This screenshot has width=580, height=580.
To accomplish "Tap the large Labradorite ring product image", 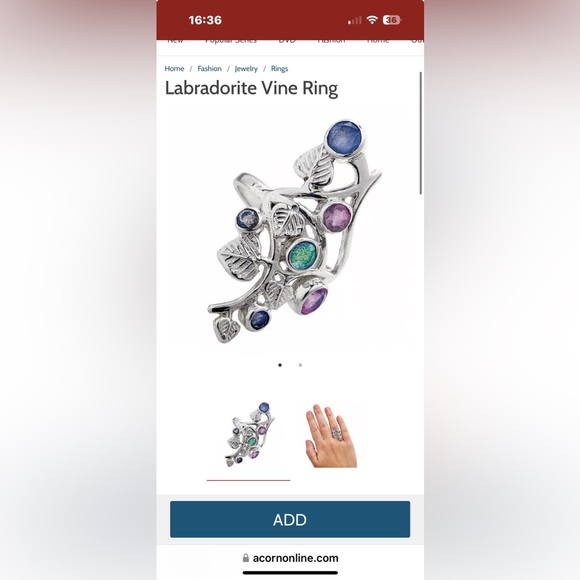I will click(x=295, y=231).
